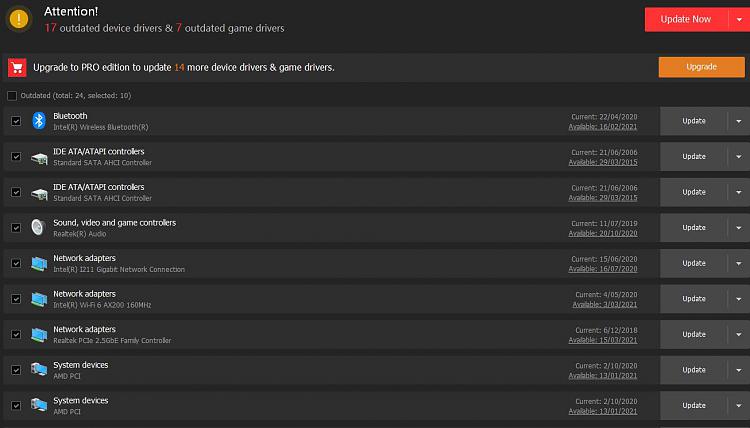Viewport: 750px width, 428px height.
Task: Update the Intel I211 Gigabit network driver
Action: (x=694, y=263)
